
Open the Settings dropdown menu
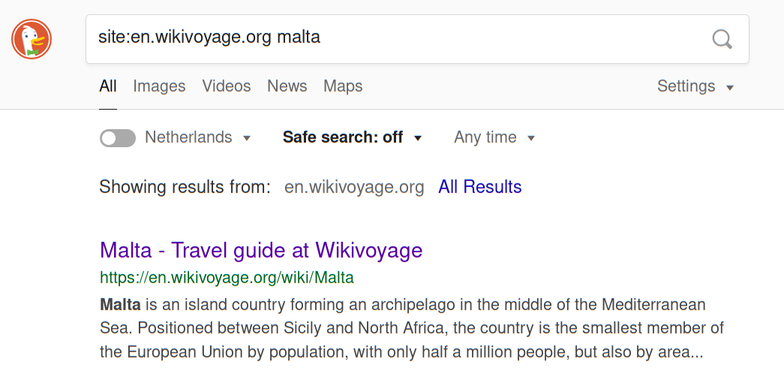tap(696, 86)
